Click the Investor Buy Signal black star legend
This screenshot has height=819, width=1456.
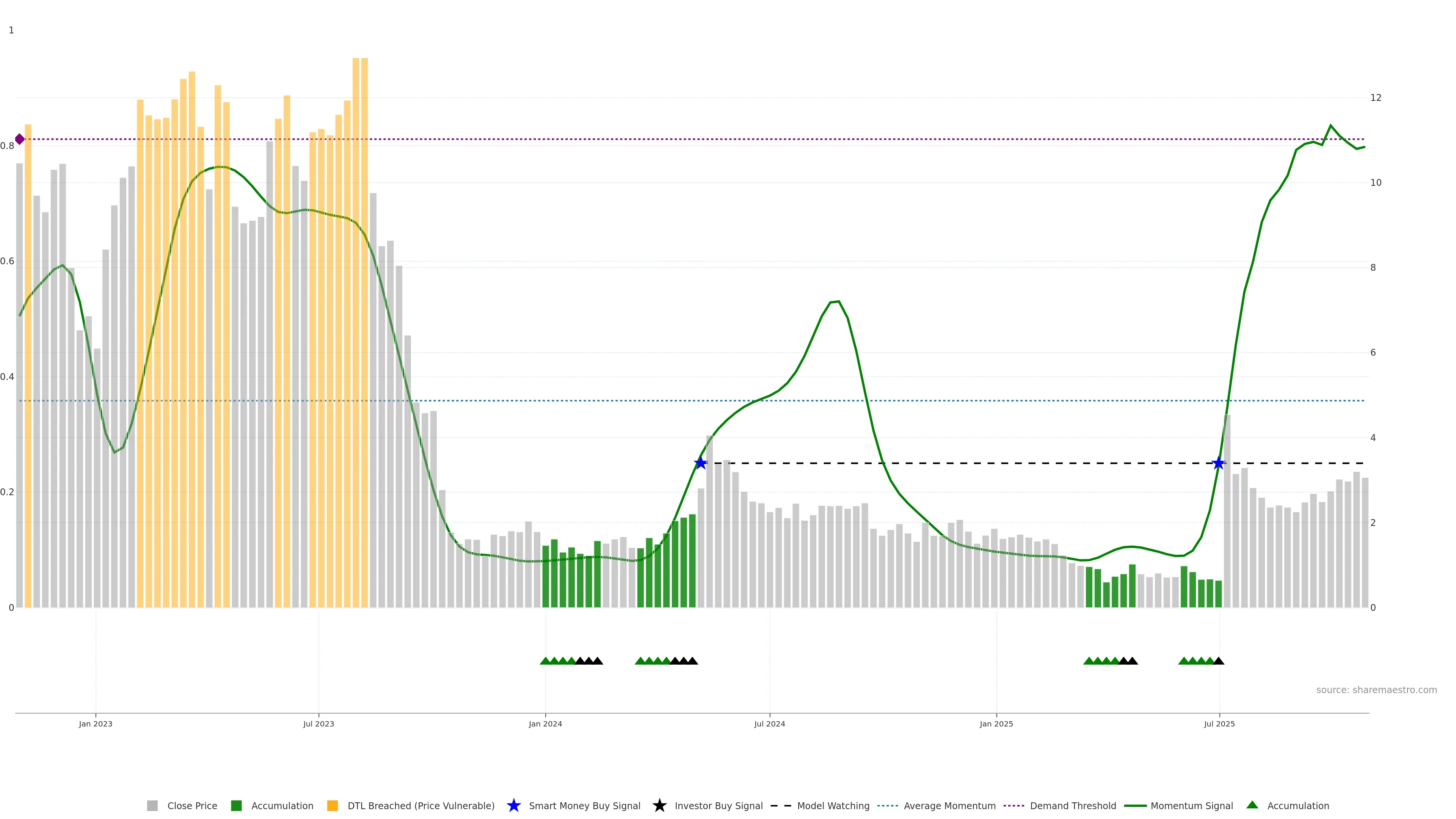tap(660, 805)
